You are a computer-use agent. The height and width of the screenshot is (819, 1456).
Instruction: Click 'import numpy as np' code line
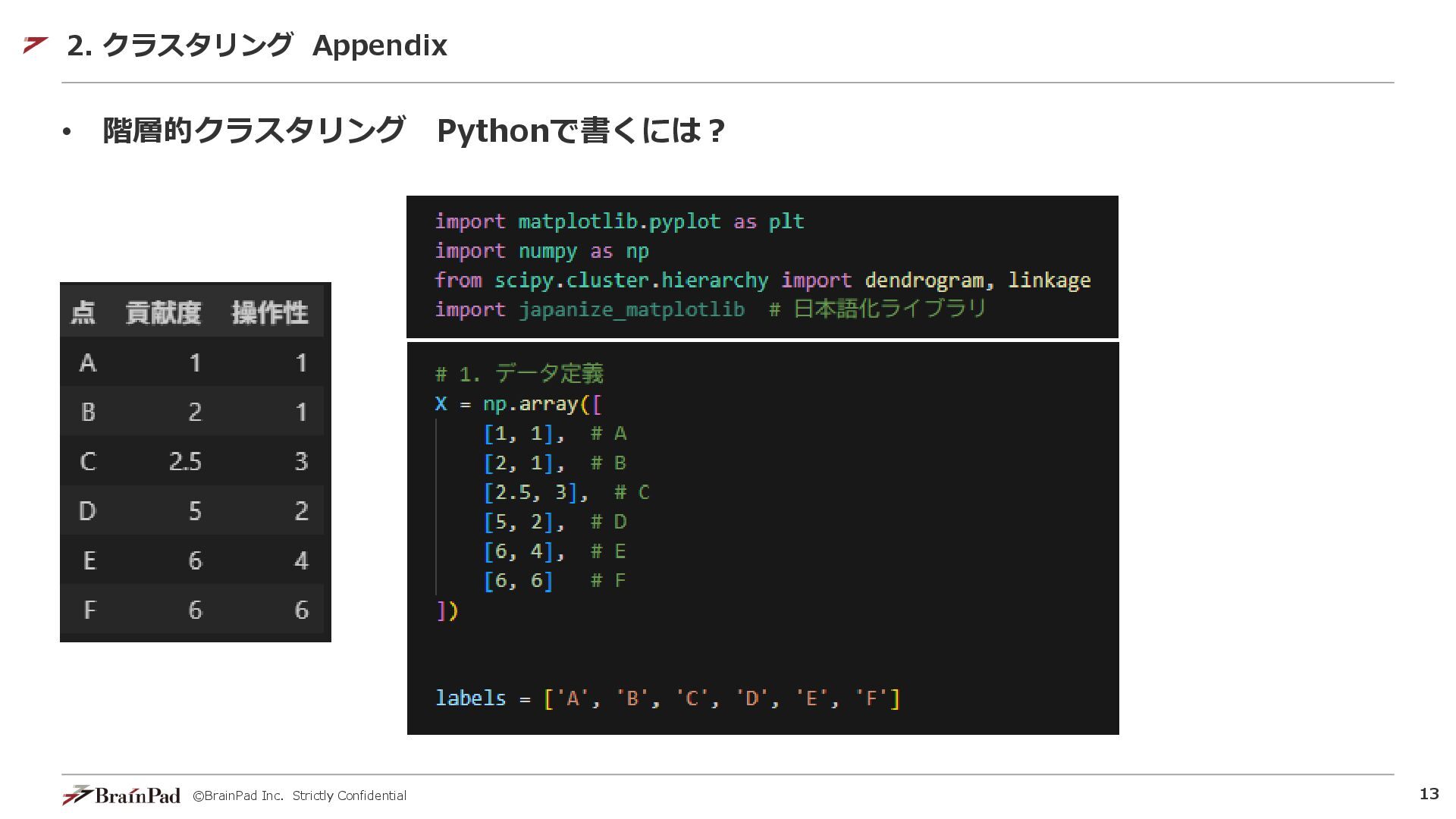point(541,251)
